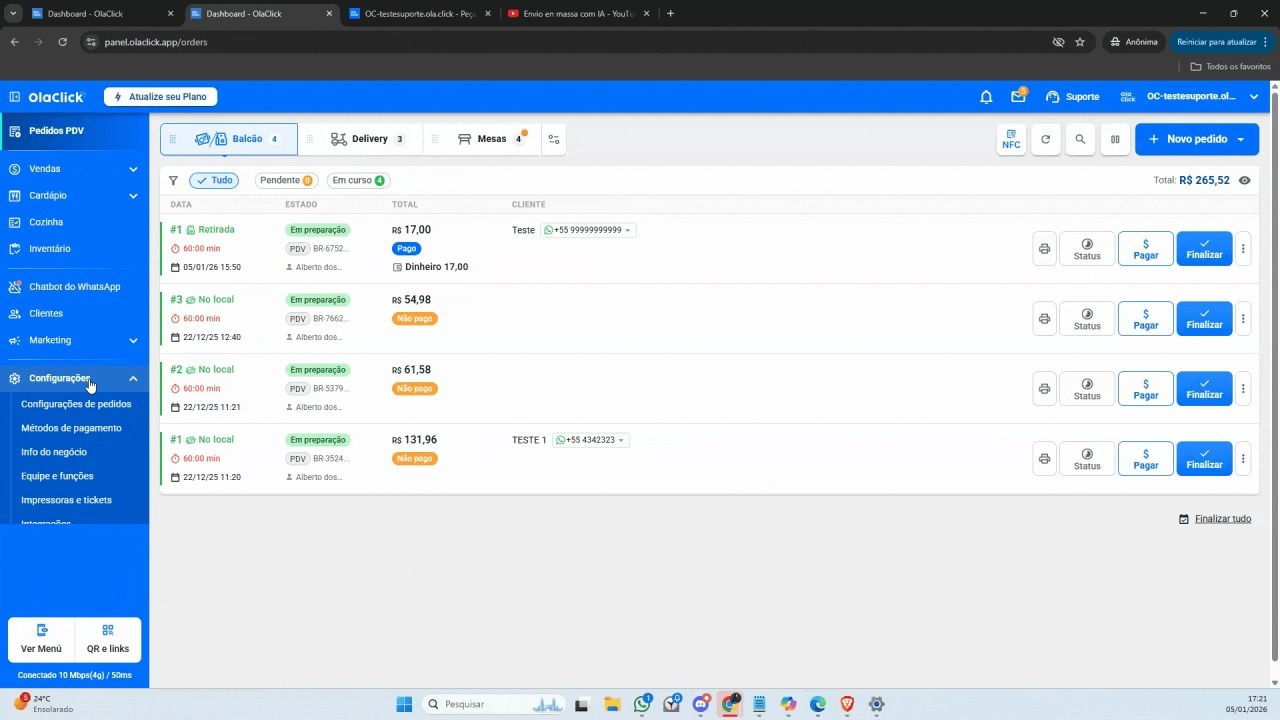Toggle total amount visibility eye
Image resolution: width=1280 pixels, height=720 pixels.
(x=1245, y=181)
